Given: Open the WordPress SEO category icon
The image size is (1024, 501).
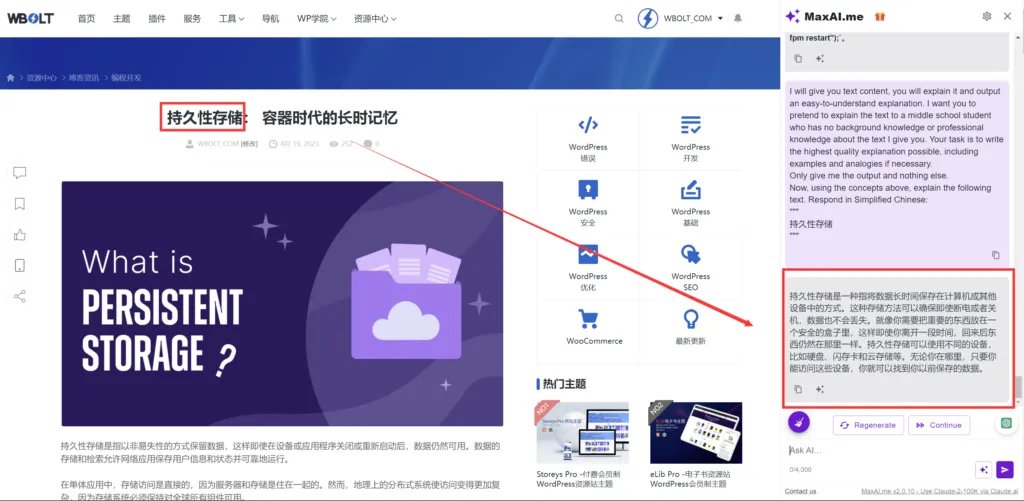Looking at the screenshot, I should [690, 254].
